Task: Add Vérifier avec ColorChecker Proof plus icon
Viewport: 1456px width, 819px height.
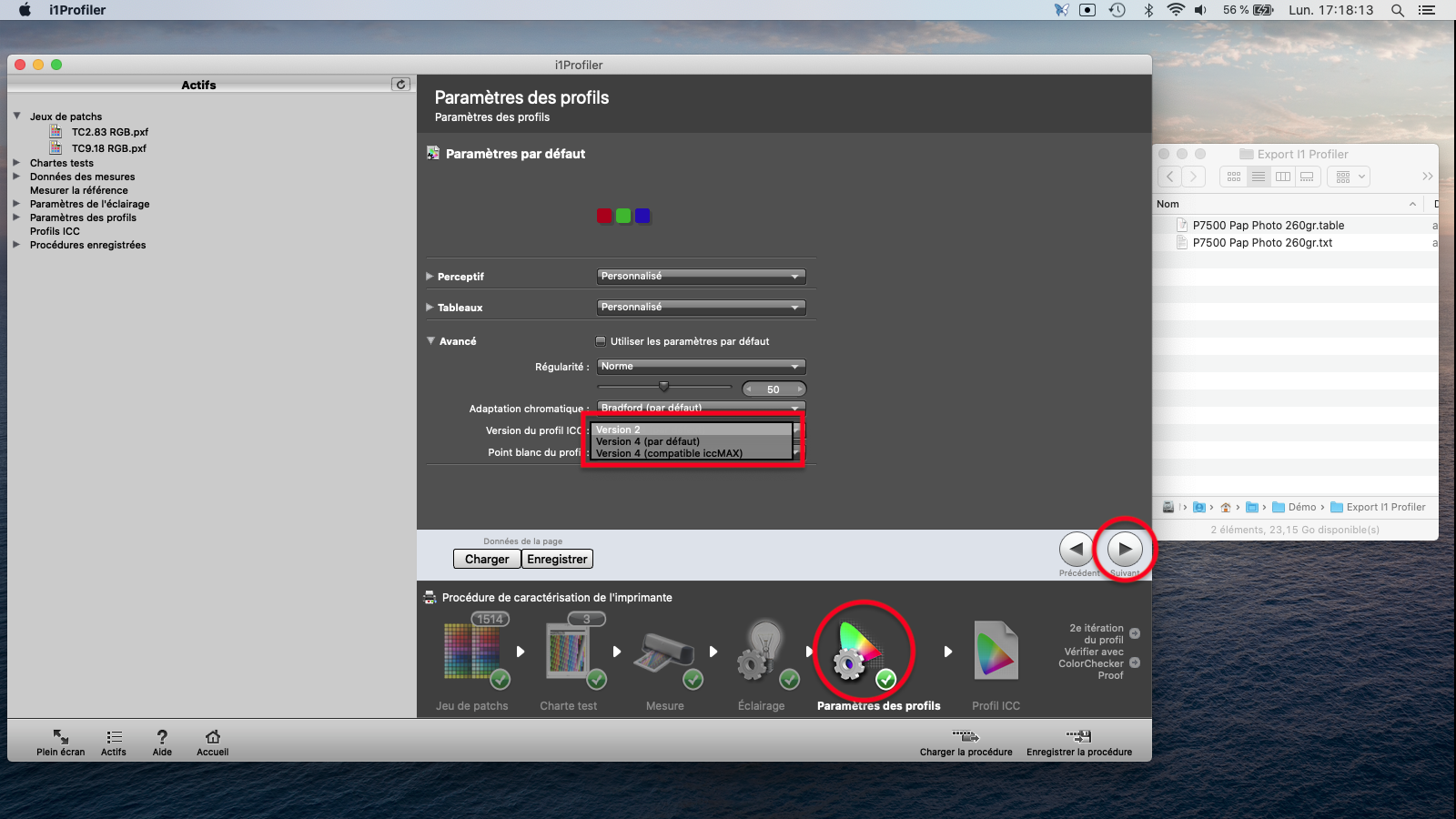Action: click(x=1135, y=662)
